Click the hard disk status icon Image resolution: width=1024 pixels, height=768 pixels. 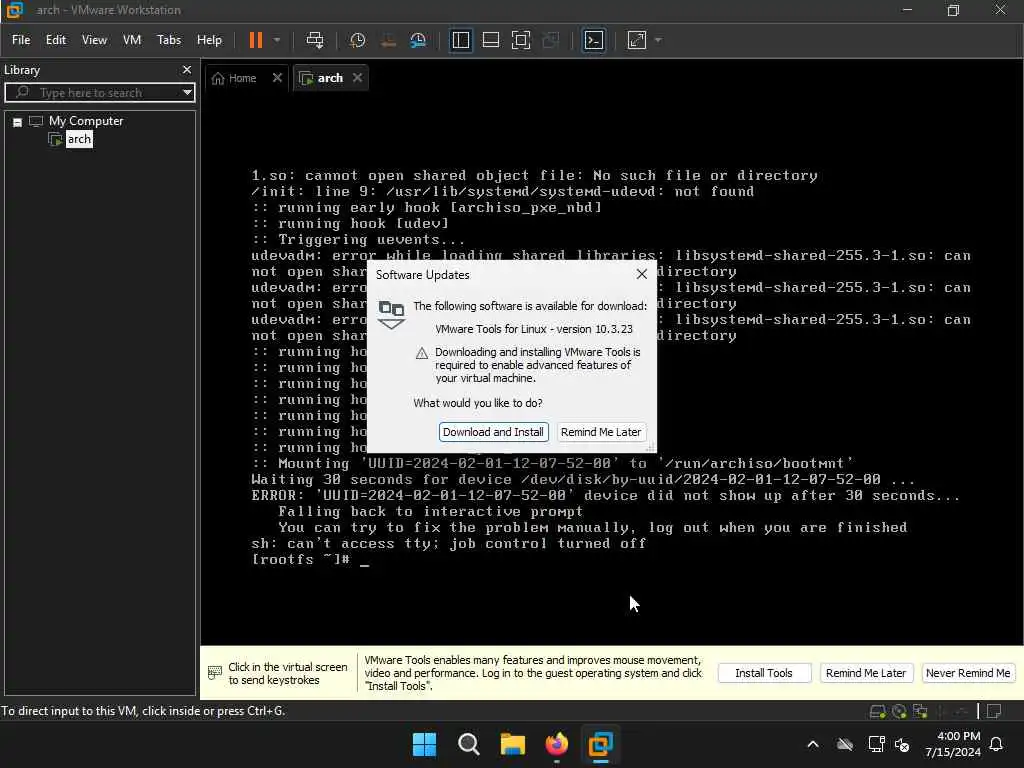pyautogui.click(x=877, y=711)
